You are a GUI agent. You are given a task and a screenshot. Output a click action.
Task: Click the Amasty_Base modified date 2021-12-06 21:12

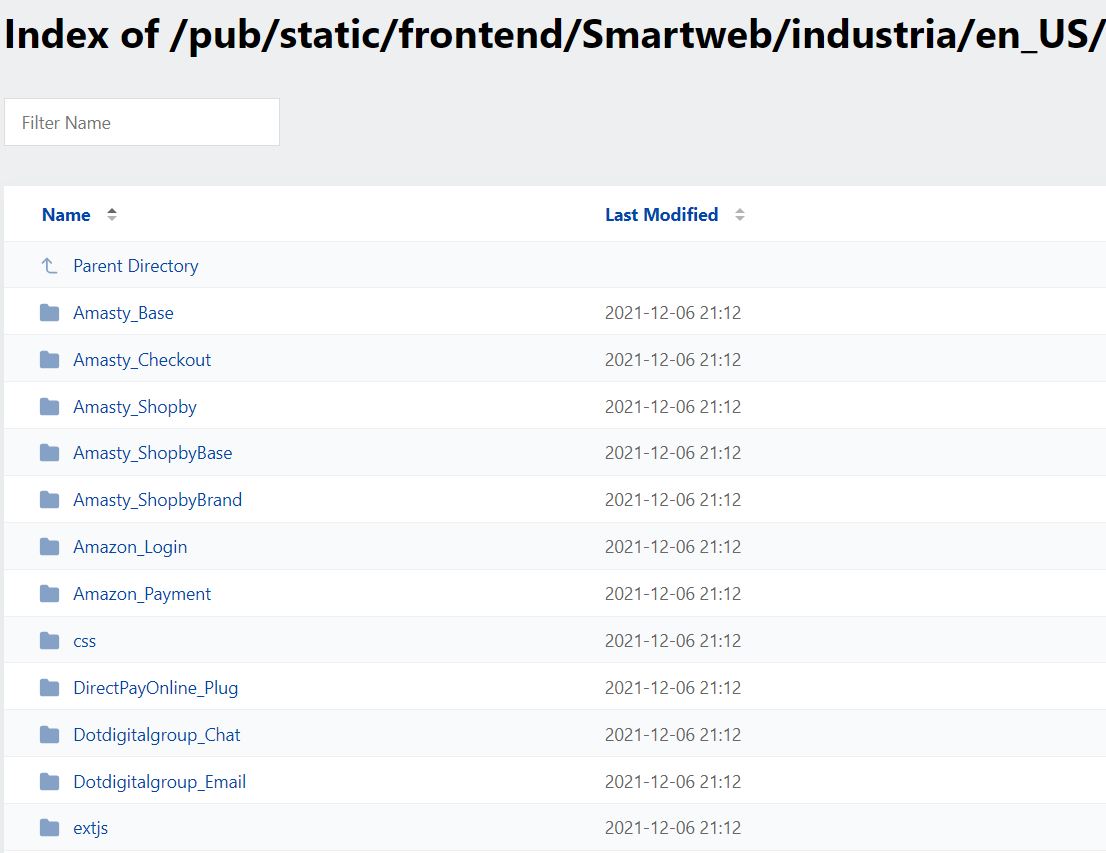point(673,313)
